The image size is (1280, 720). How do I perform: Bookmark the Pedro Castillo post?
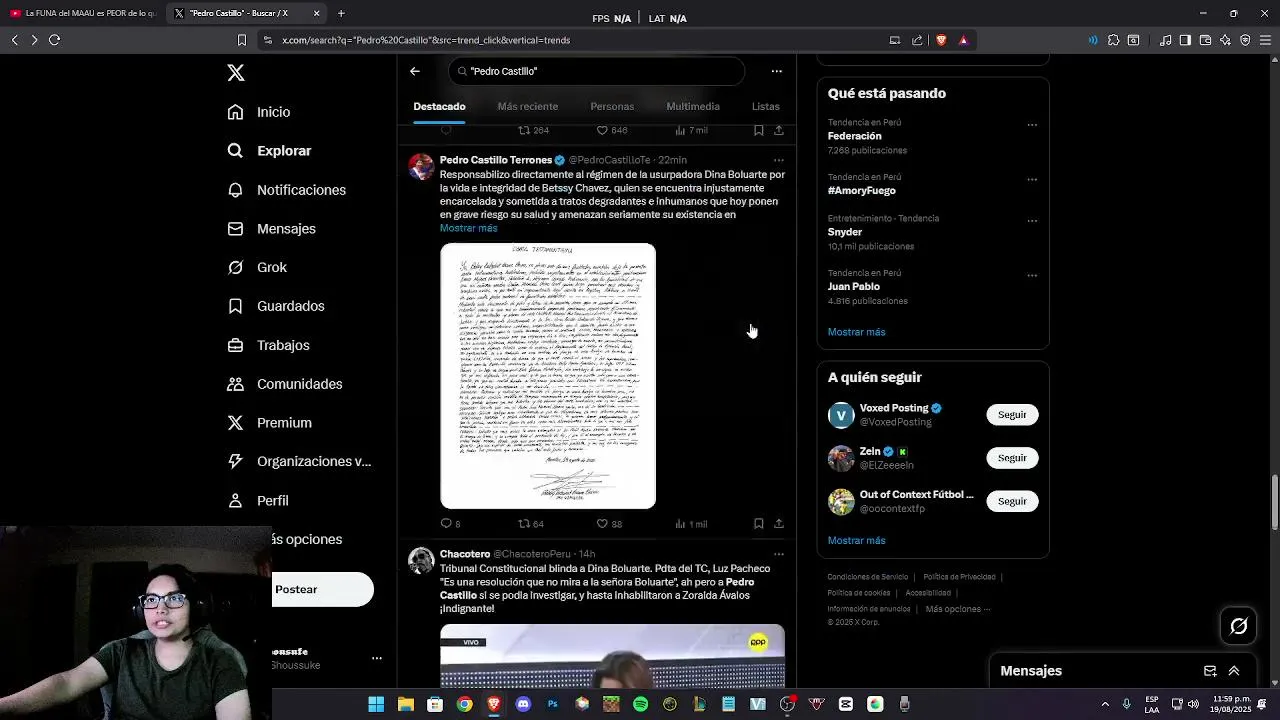pos(759,523)
